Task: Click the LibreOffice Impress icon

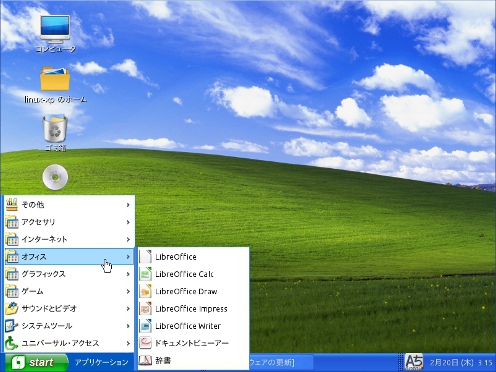Action: (145, 309)
